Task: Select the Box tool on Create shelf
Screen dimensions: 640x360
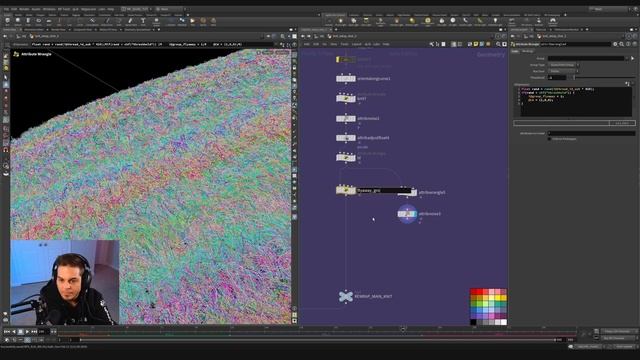Action: pos(8,21)
